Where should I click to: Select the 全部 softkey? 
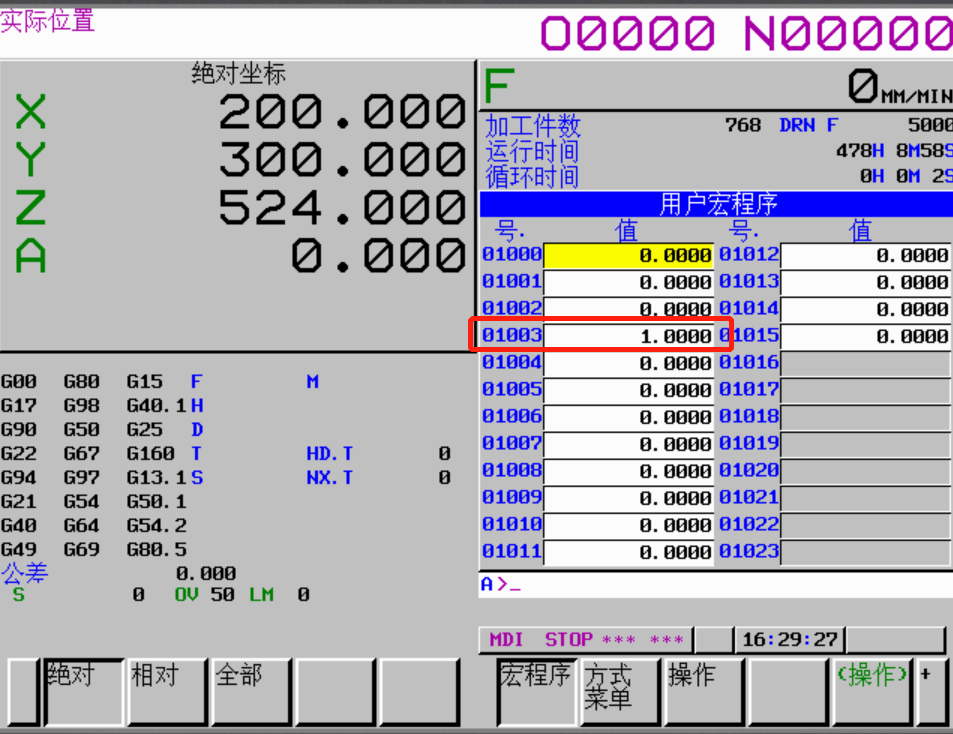(x=250, y=690)
